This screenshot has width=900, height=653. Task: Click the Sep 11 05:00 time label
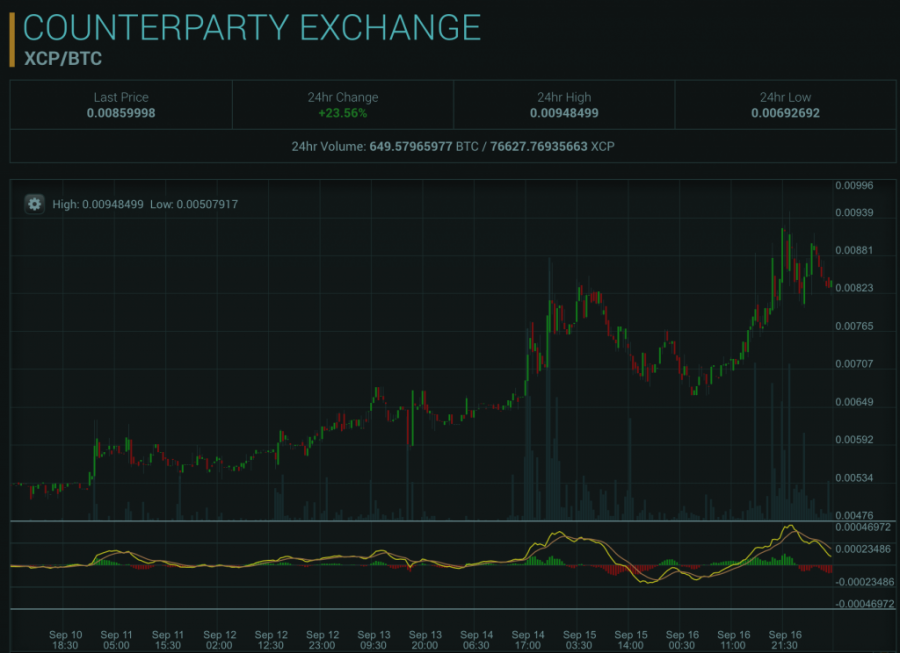[x=117, y=640]
